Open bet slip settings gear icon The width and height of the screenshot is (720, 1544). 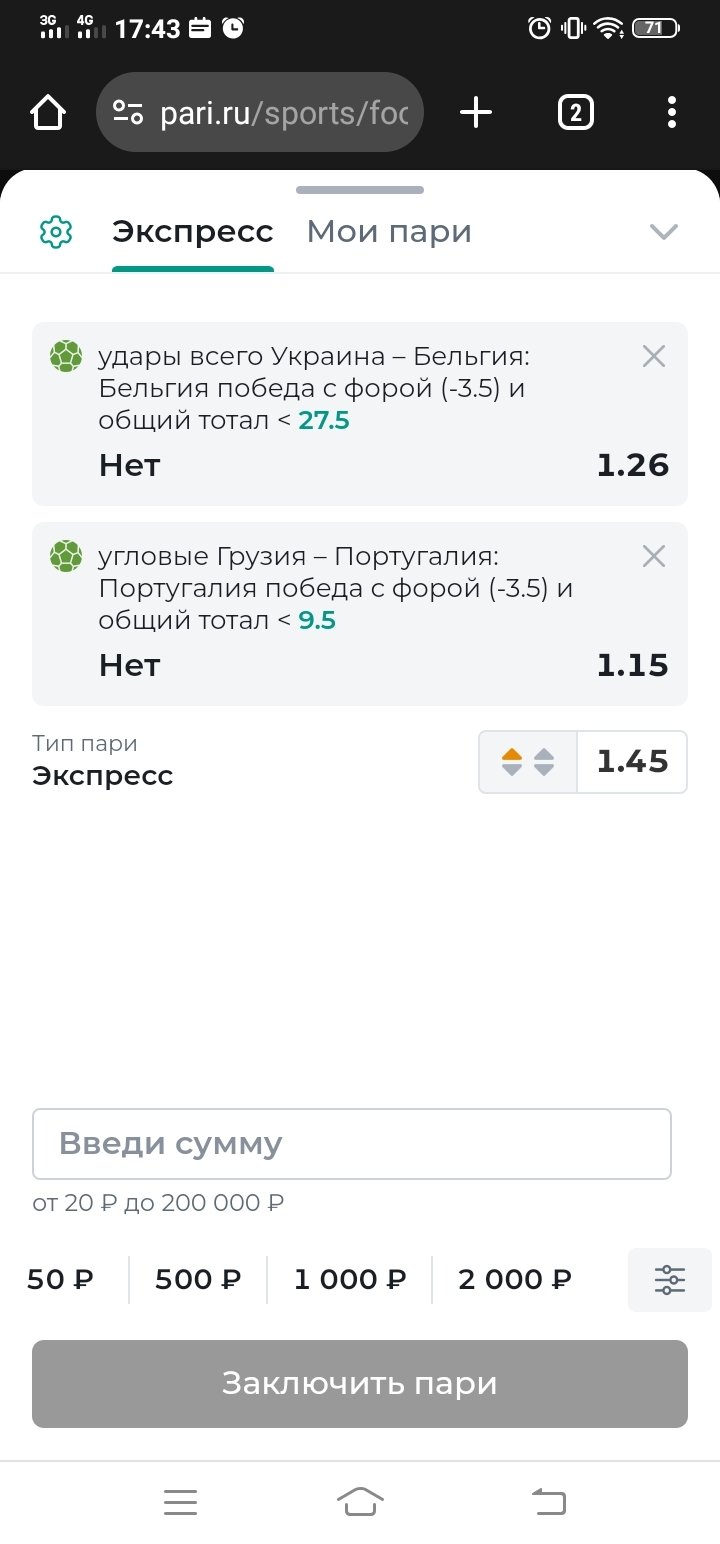pyautogui.click(x=56, y=232)
